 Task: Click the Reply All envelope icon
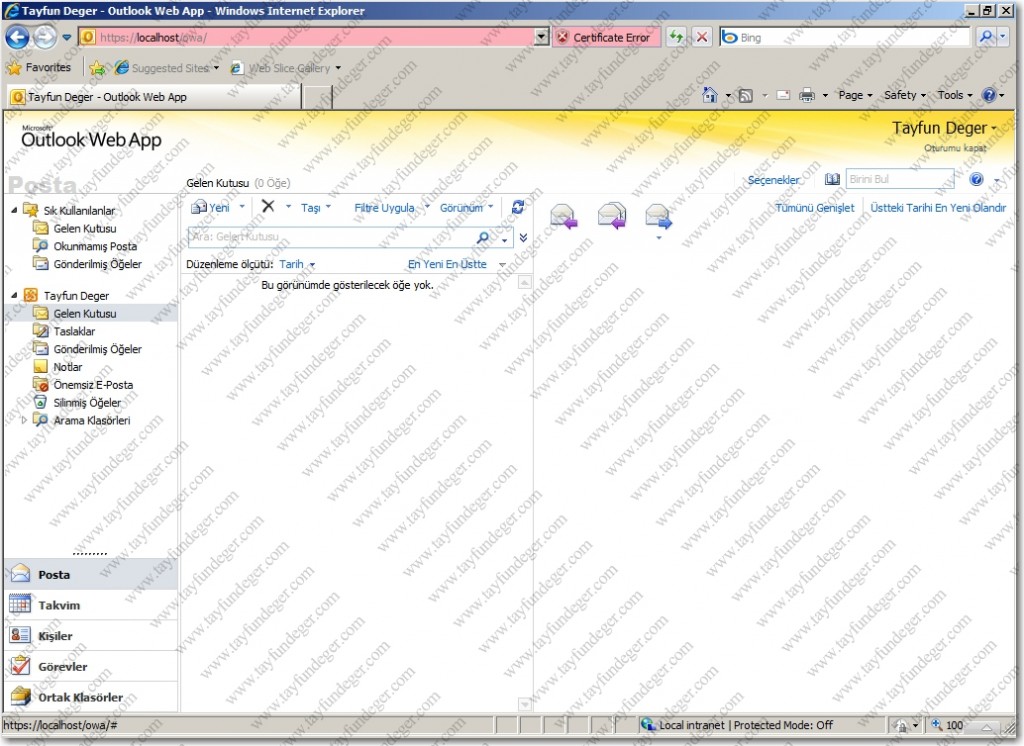(612, 216)
